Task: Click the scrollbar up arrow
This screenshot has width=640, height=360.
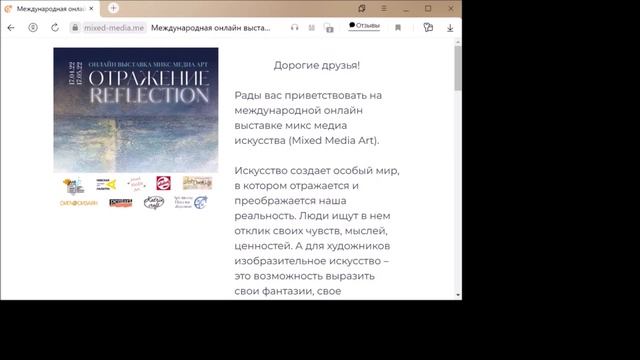Action: pyautogui.click(x=458, y=42)
